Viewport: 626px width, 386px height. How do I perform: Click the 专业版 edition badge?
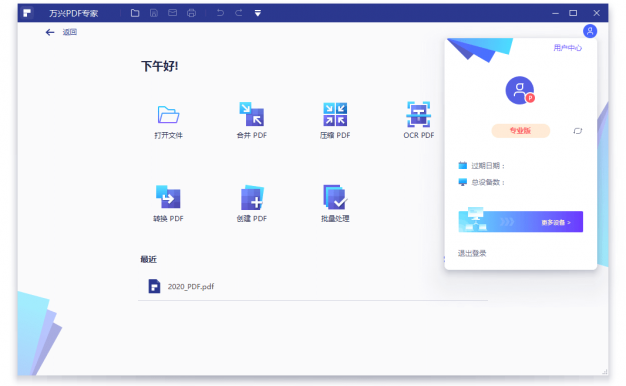pyautogui.click(x=520, y=131)
